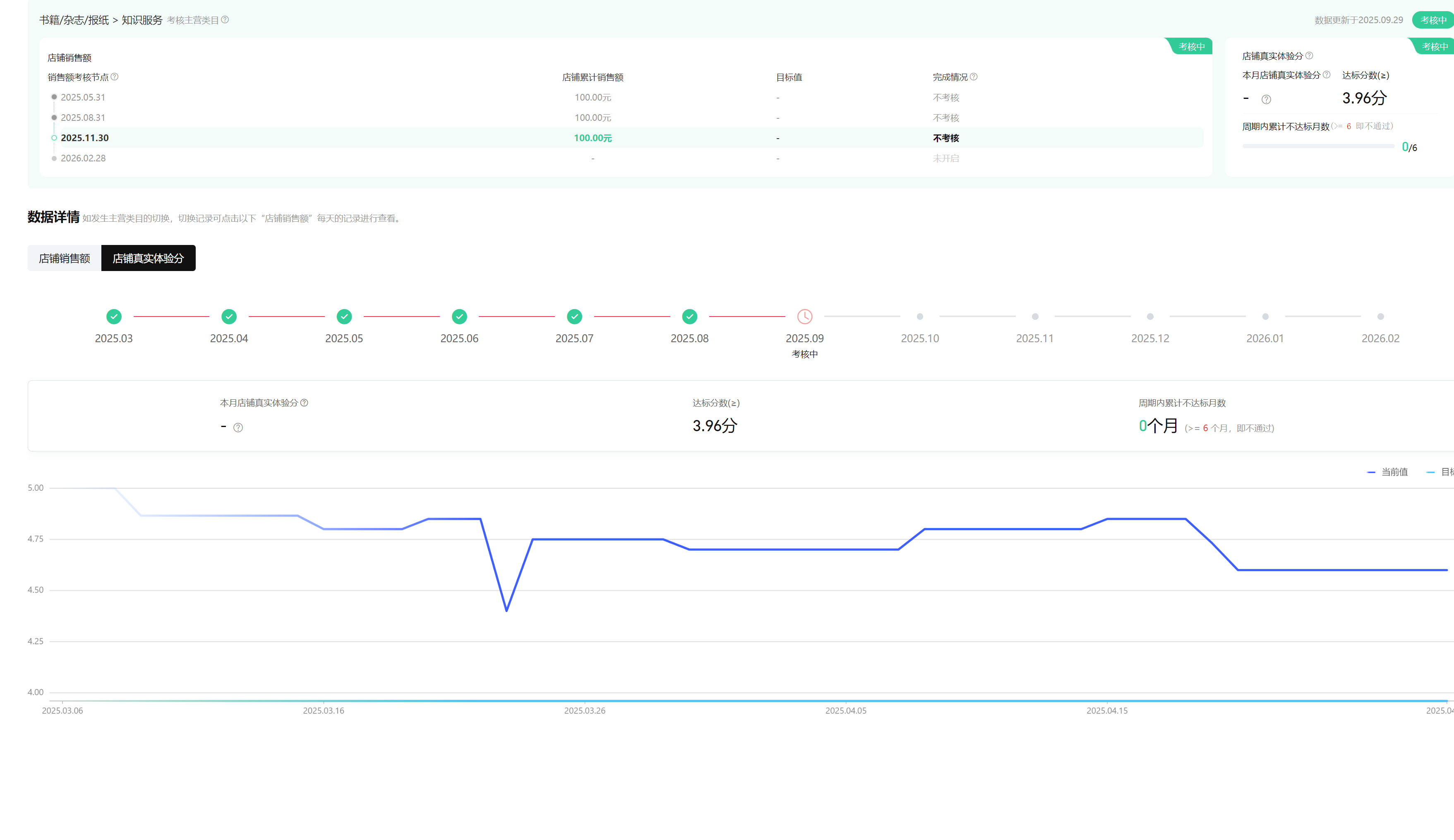This screenshot has height=840, width=1454.
Task: Click help icon next to 完成情况
Action: (x=974, y=77)
